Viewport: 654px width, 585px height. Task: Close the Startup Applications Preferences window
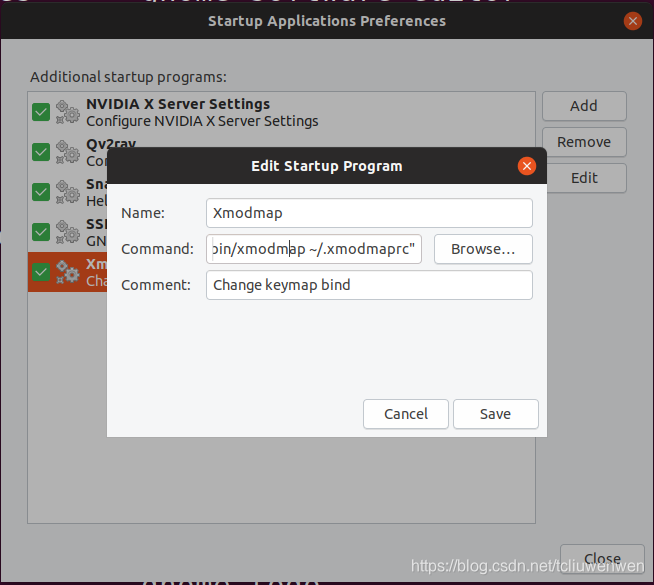(x=633, y=21)
